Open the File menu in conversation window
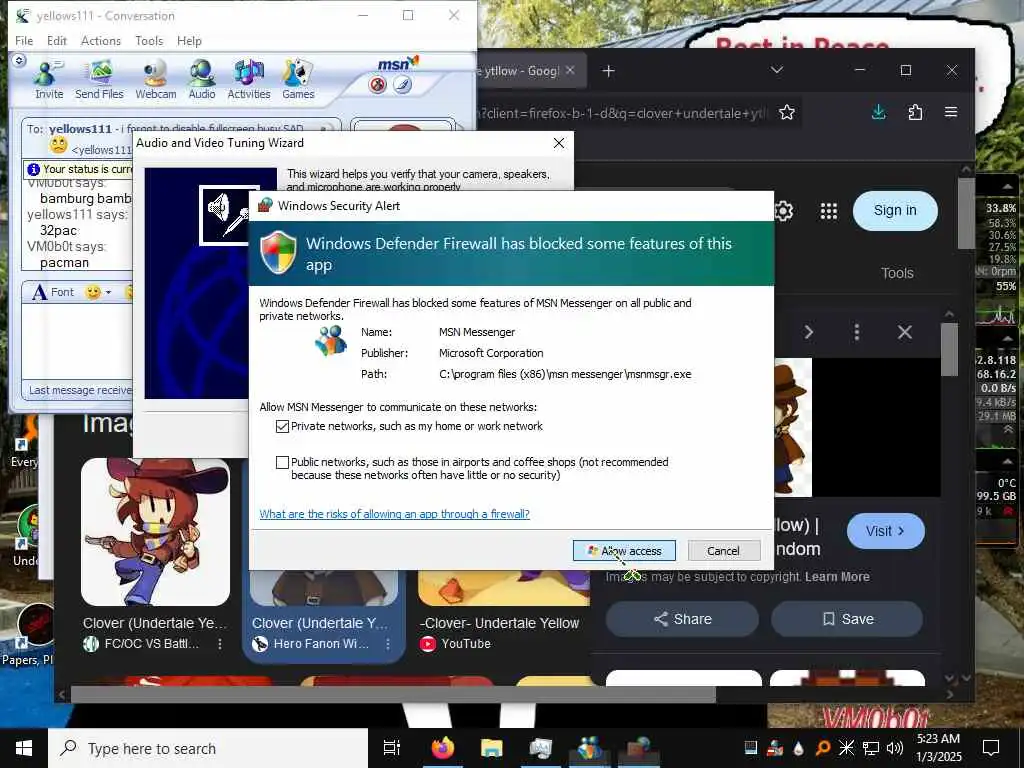 [x=24, y=40]
